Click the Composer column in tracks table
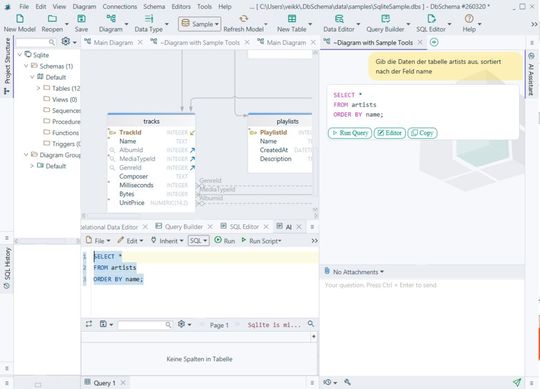This screenshot has height=389, width=540. [134, 177]
